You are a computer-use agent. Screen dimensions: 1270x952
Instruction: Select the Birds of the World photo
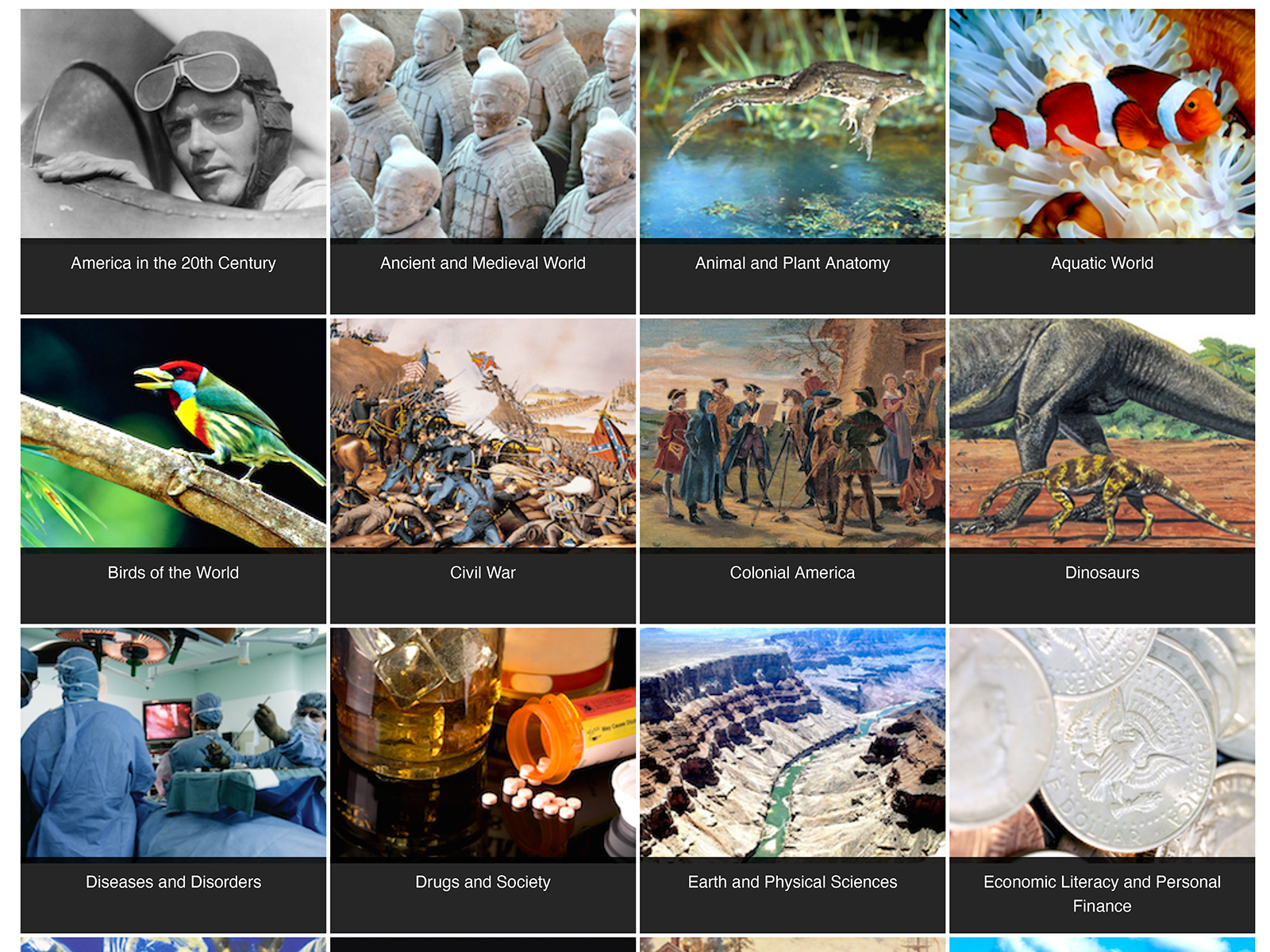(173, 433)
